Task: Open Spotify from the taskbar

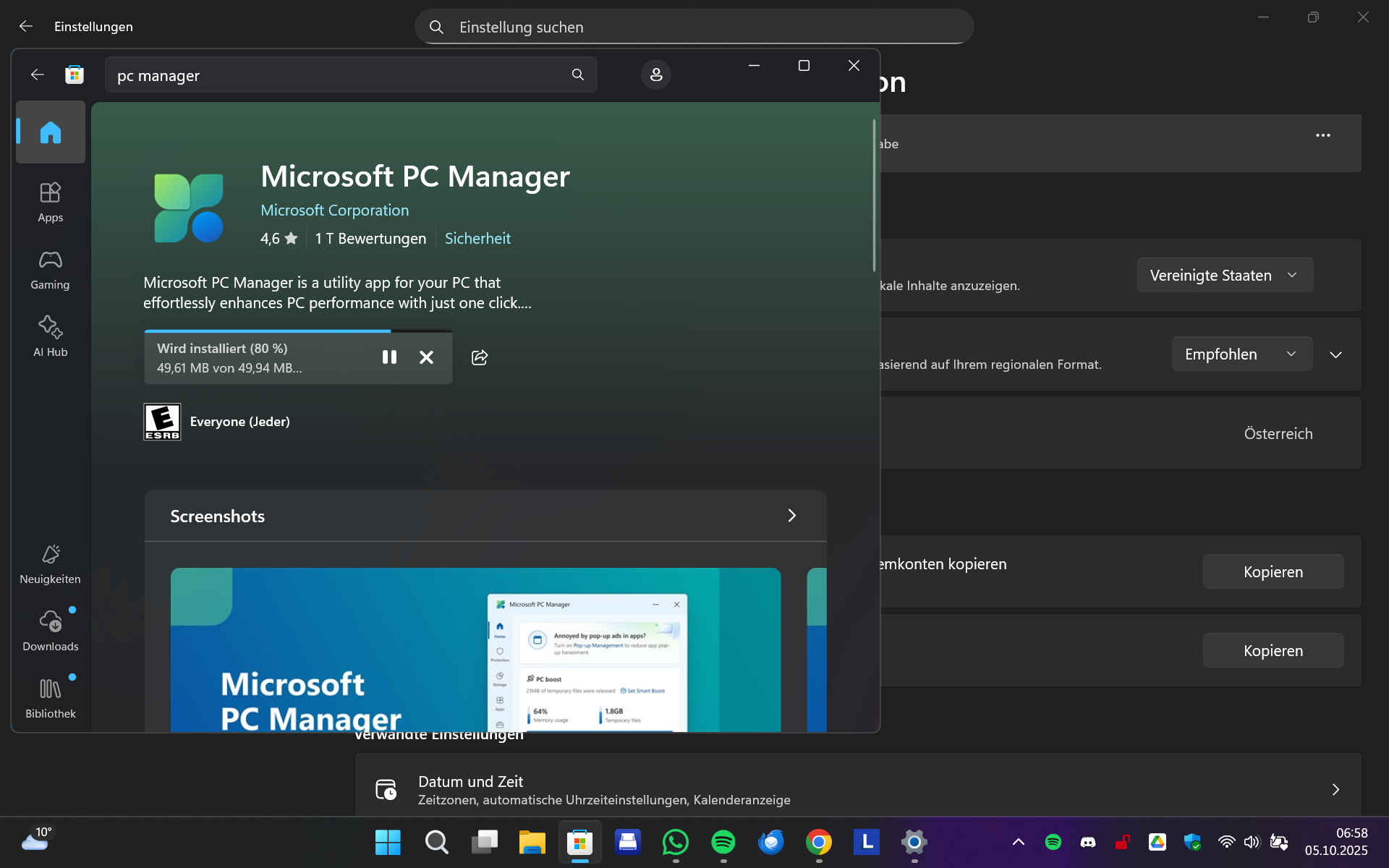Action: (723, 842)
